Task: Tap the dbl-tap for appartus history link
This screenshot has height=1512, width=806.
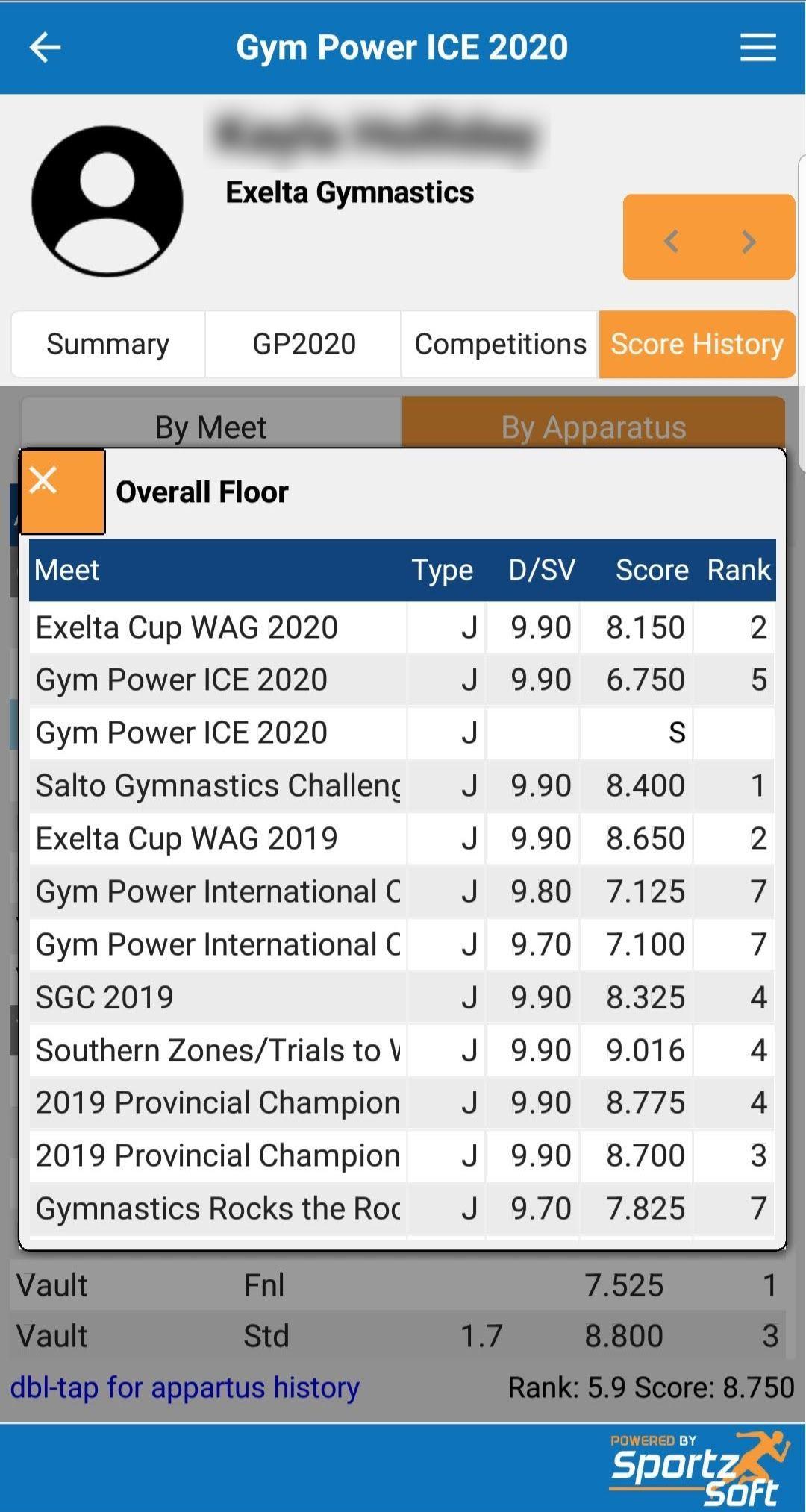Action: [x=185, y=1387]
